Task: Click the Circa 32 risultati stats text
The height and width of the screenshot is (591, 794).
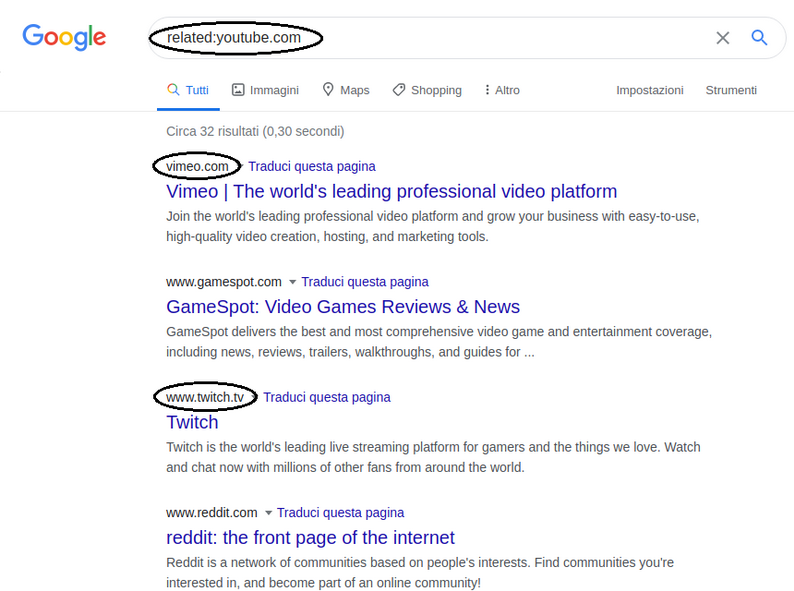Action: pos(255,132)
